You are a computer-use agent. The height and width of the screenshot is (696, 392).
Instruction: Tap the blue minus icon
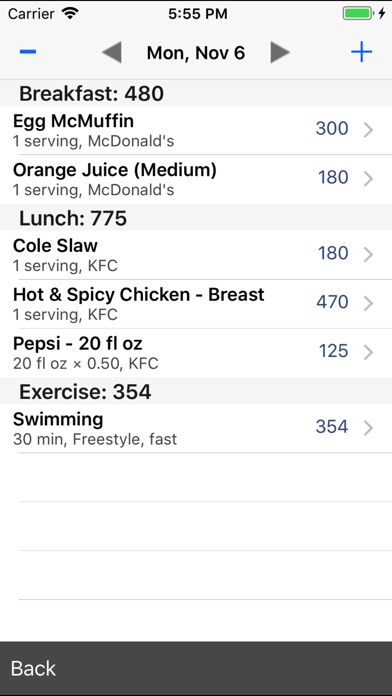tap(28, 52)
